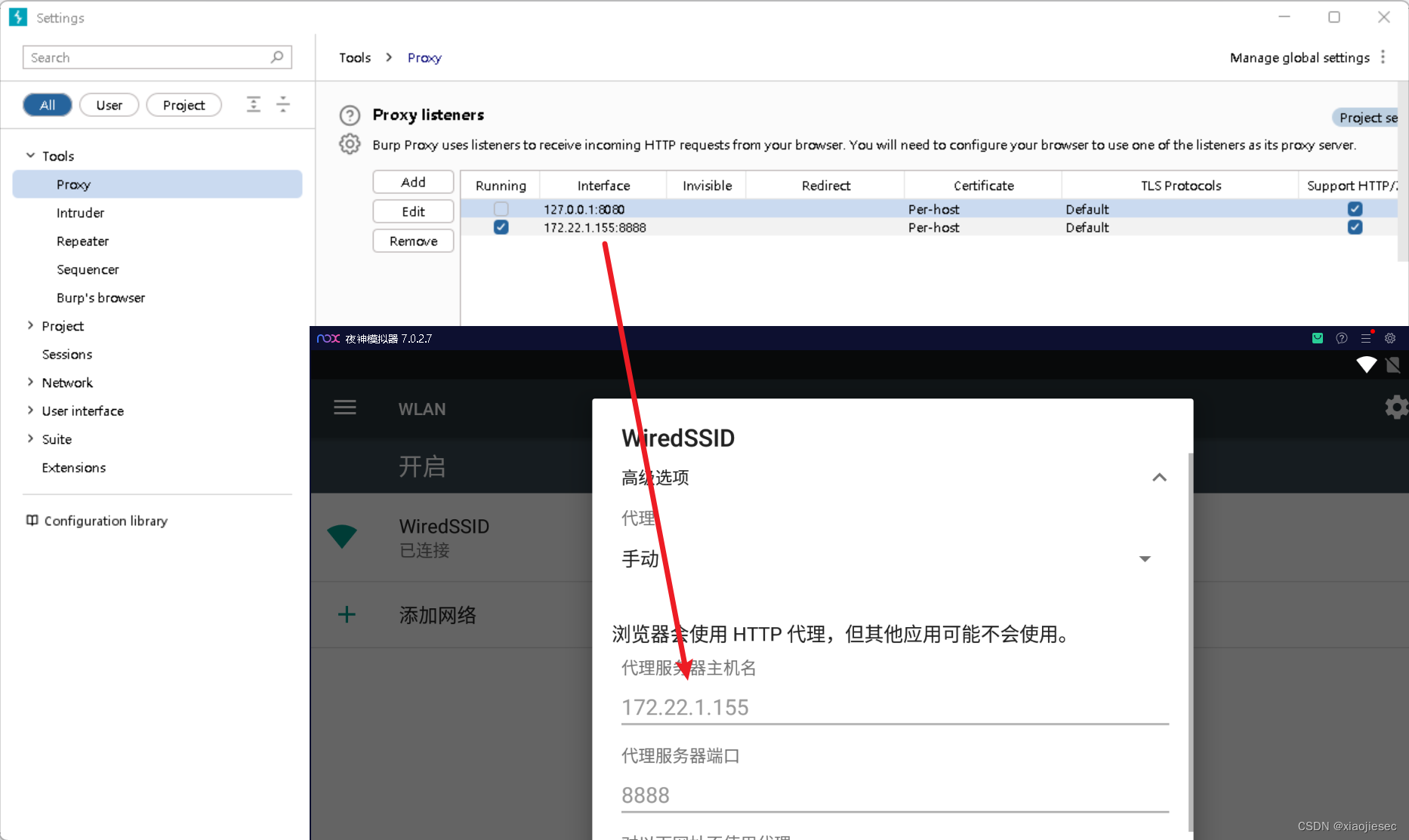Screen dimensions: 1409x840
Task: Expand the Network tree node
Action: coord(31,382)
